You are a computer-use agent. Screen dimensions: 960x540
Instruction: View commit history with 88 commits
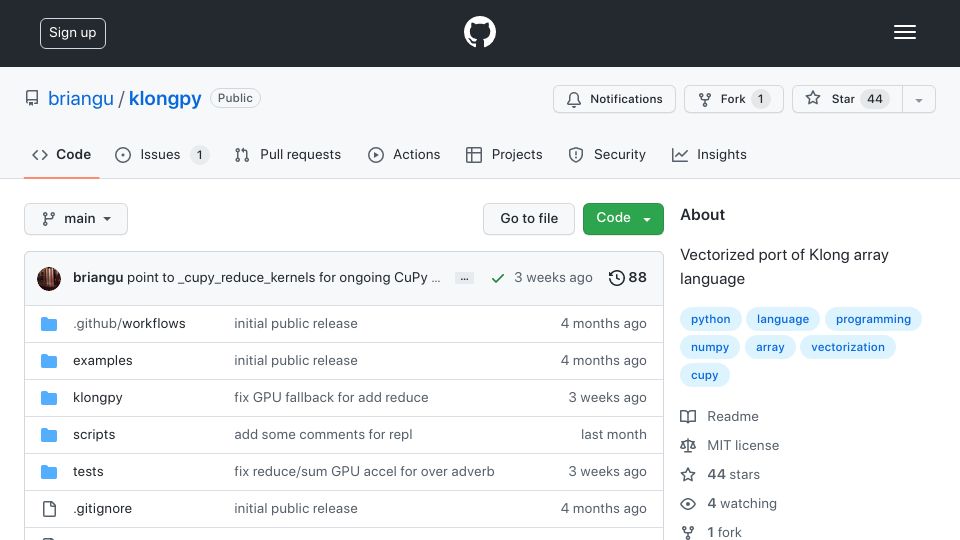click(x=628, y=278)
